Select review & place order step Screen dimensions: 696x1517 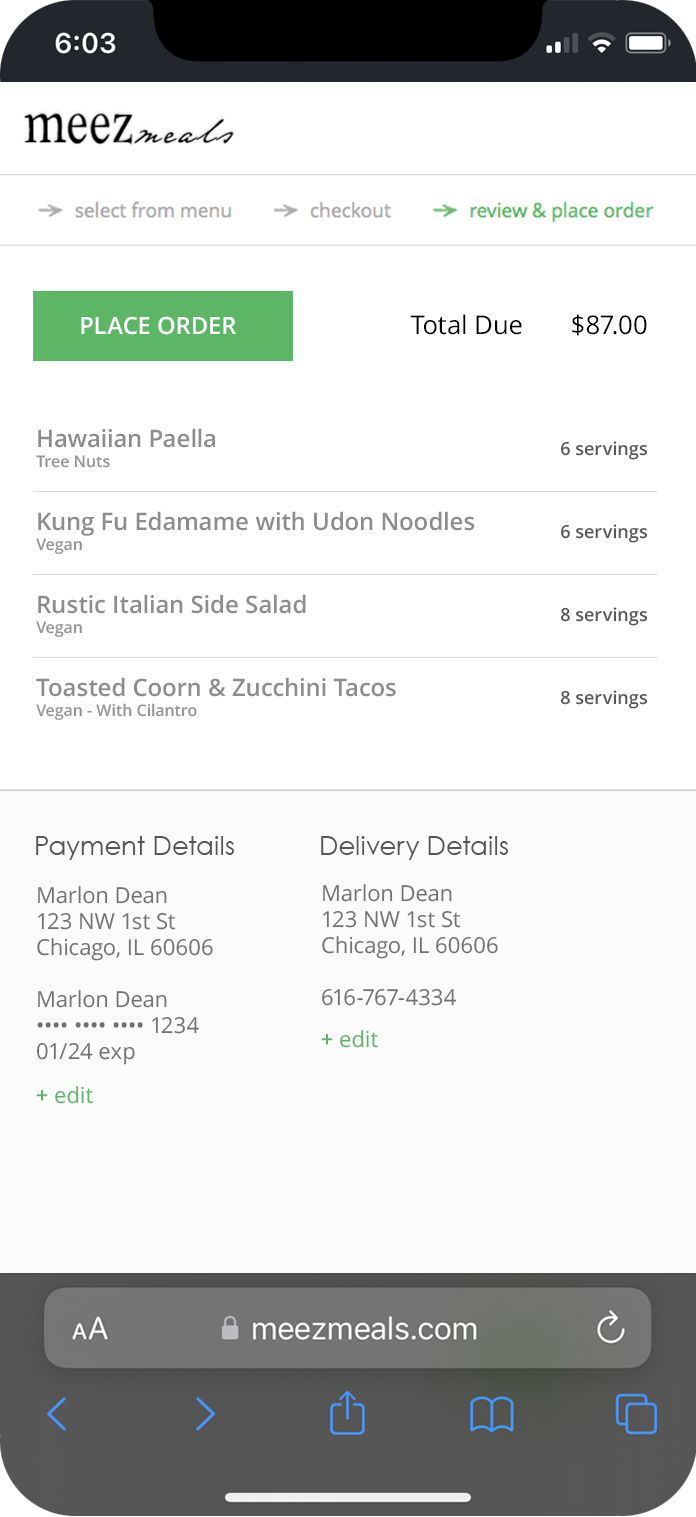560,211
